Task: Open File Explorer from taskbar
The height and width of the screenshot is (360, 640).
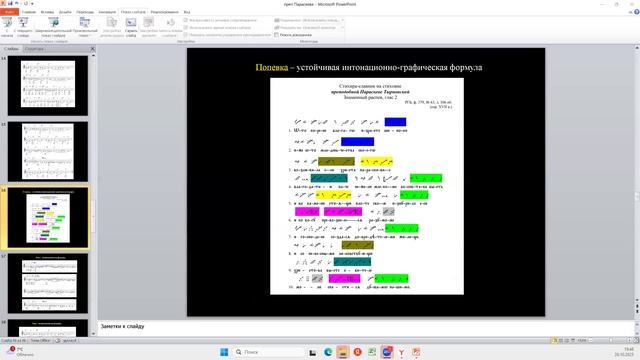Action: pos(342,352)
